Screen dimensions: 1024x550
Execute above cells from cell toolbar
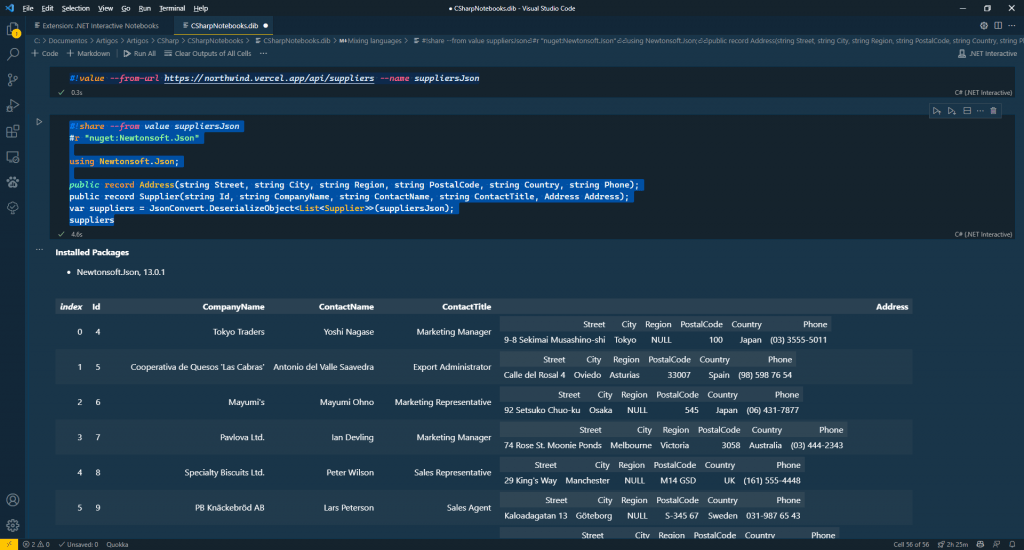(936, 111)
